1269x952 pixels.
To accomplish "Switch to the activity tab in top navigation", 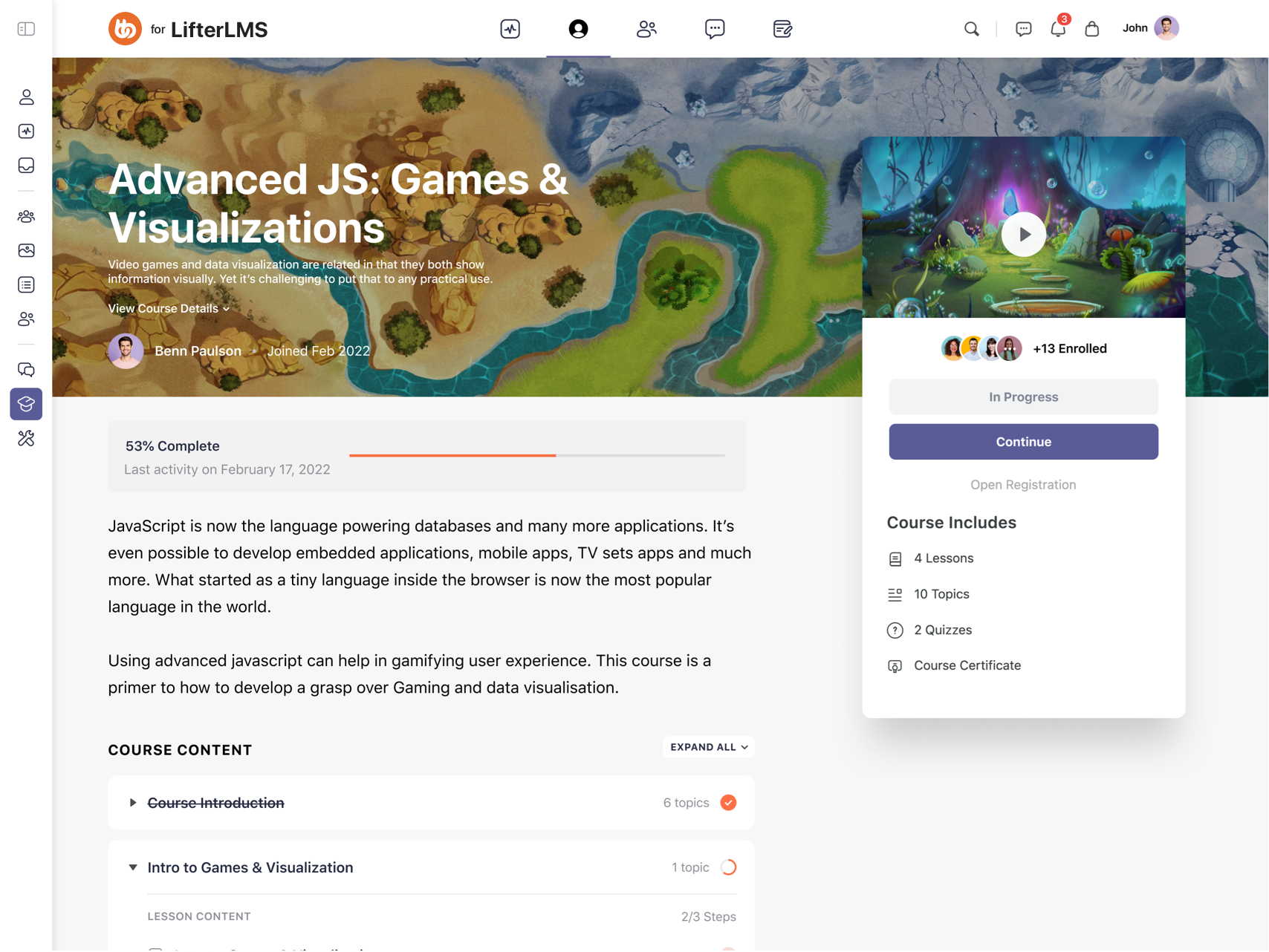I will point(510,29).
